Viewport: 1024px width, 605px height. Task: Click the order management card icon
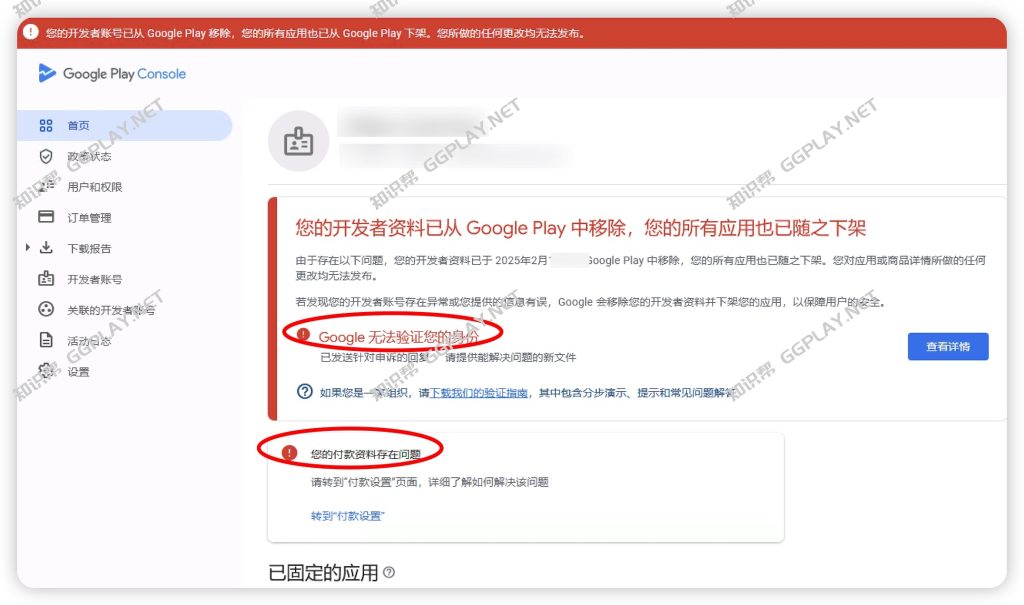coord(46,217)
